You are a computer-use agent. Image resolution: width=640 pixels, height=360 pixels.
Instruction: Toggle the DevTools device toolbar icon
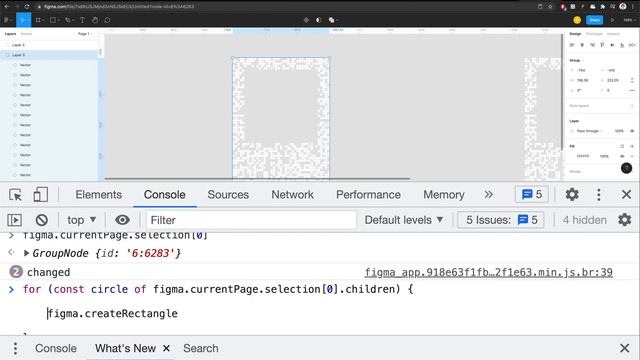40,195
